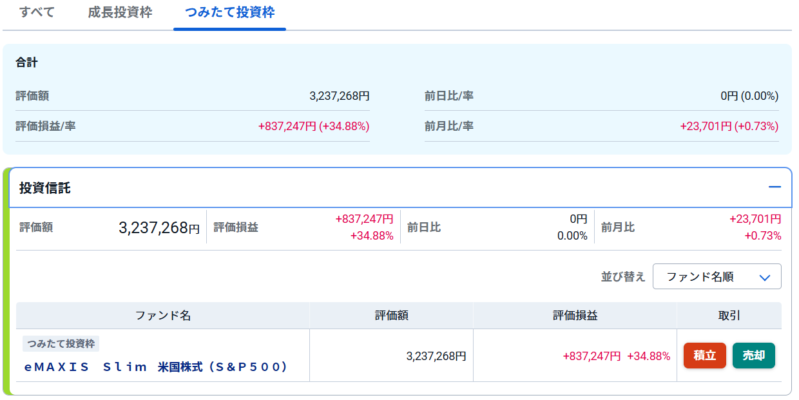Select the つみたて投資枠 tab
The height and width of the screenshot is (400, 799).
coord(229,13)
